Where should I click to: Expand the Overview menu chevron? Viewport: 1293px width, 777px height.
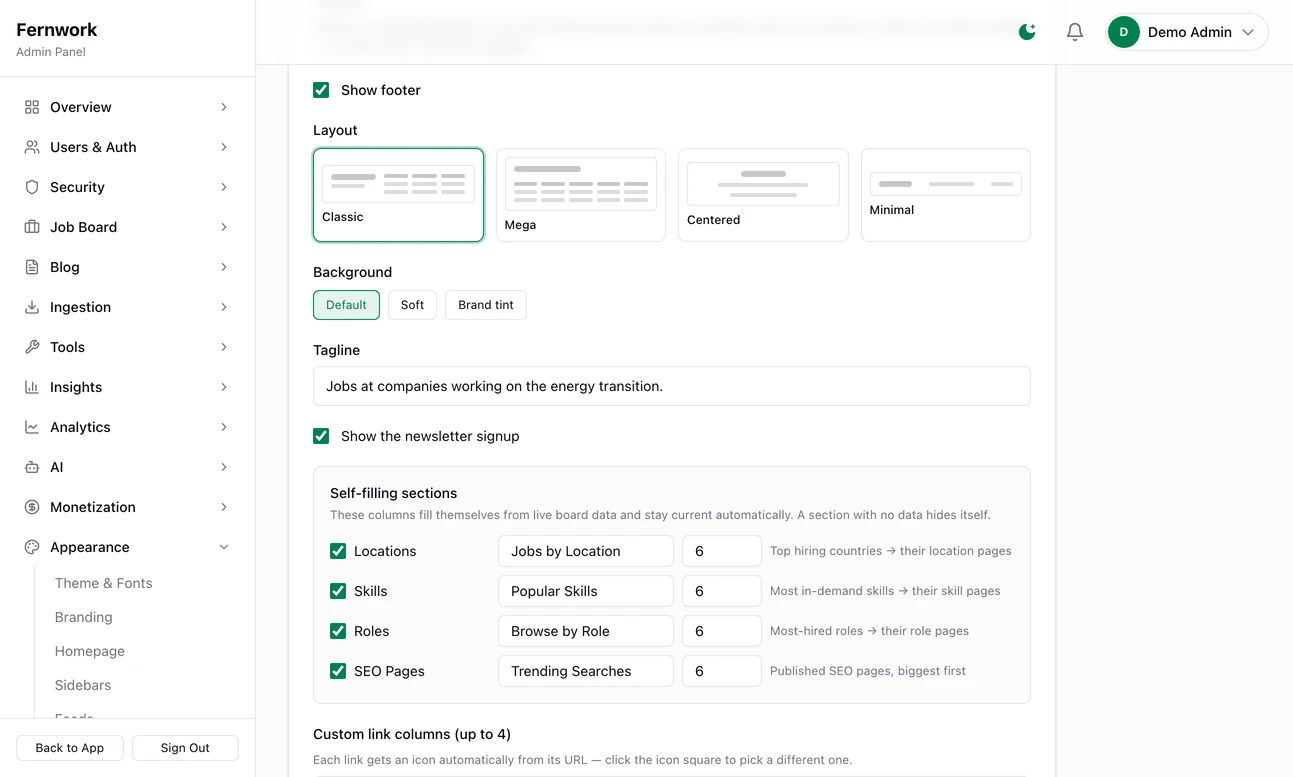pos(224,107)
